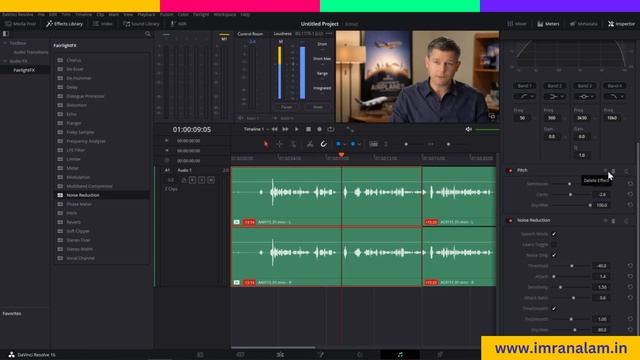Disable the Noise Reduction effect toggle
Screen dimensions: 640x360
coord(510,220)
